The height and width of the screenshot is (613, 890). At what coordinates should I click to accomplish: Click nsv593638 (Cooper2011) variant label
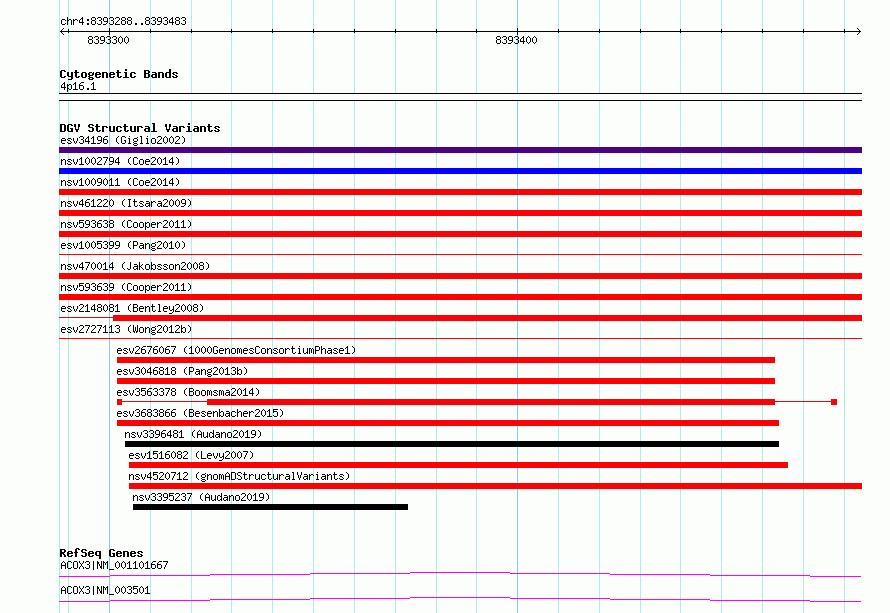click(126, 224)
